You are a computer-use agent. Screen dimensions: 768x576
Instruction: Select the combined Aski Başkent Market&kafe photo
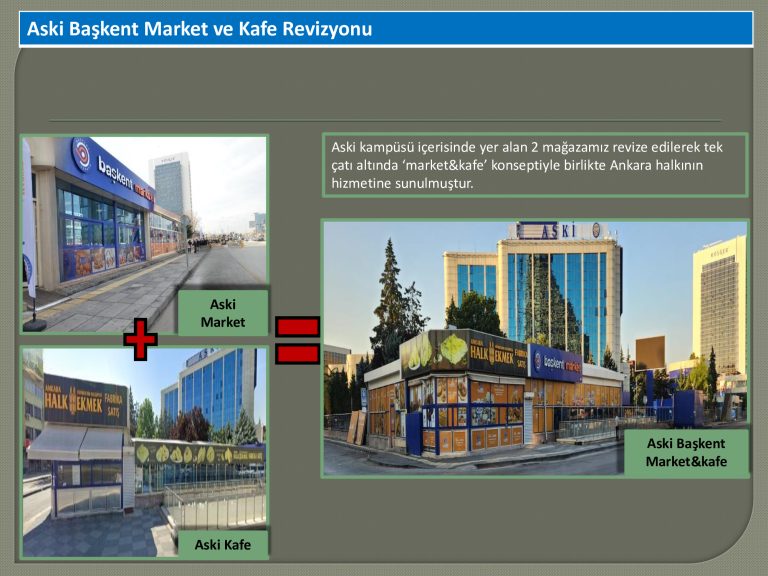click(x=535, y=348)
